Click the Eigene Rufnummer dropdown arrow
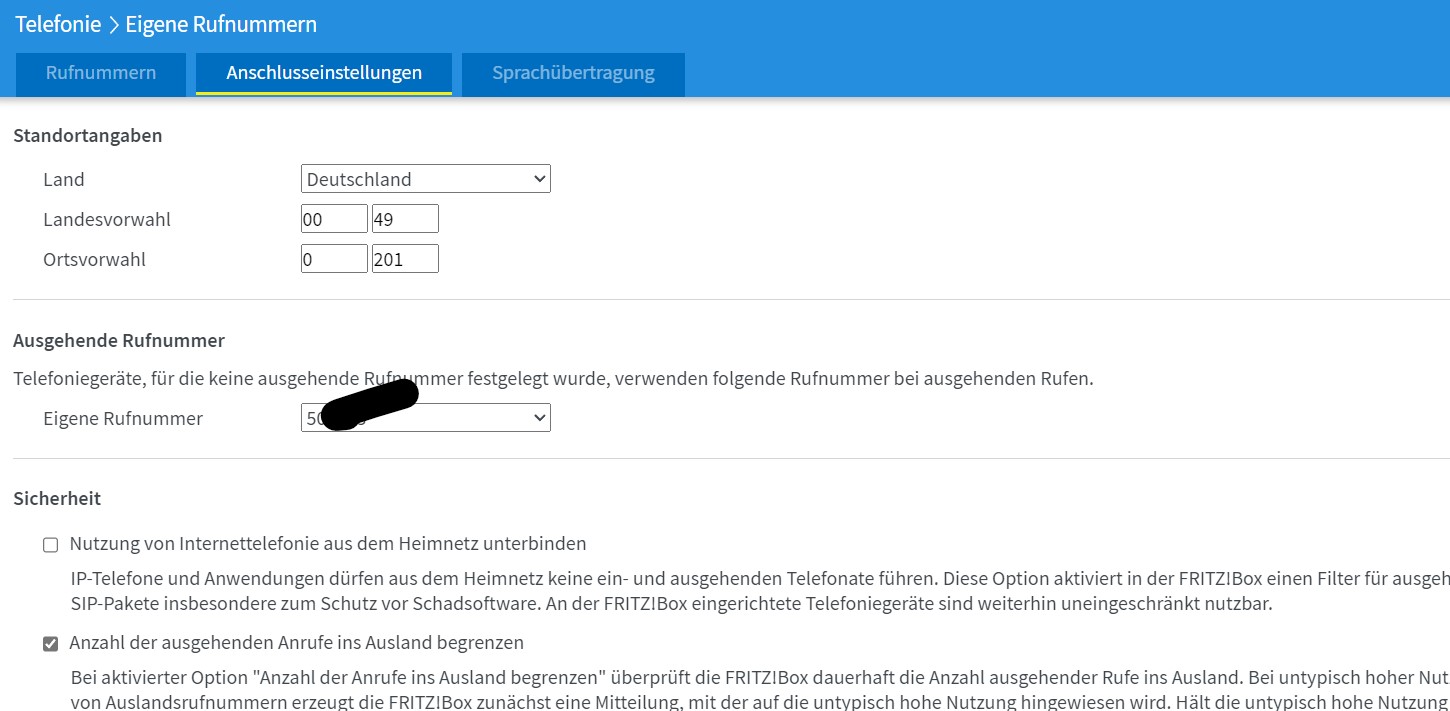This screenshot has height=711, width=1450. tap(540, 417)
